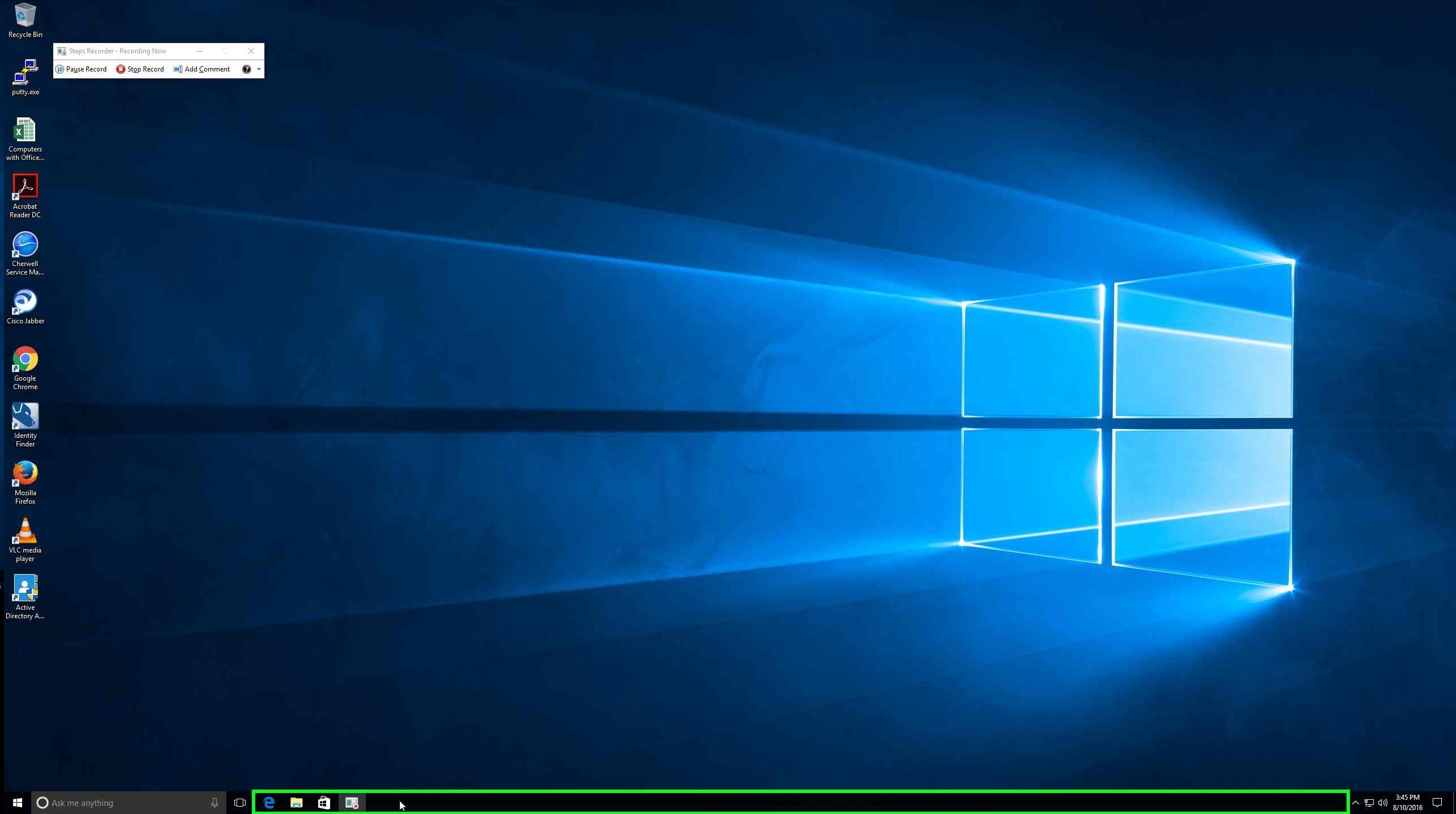The height and width of the screenshot is (814, 1456).
Task: Open the network status tray icon
Action: click(x=1369, y=803)
